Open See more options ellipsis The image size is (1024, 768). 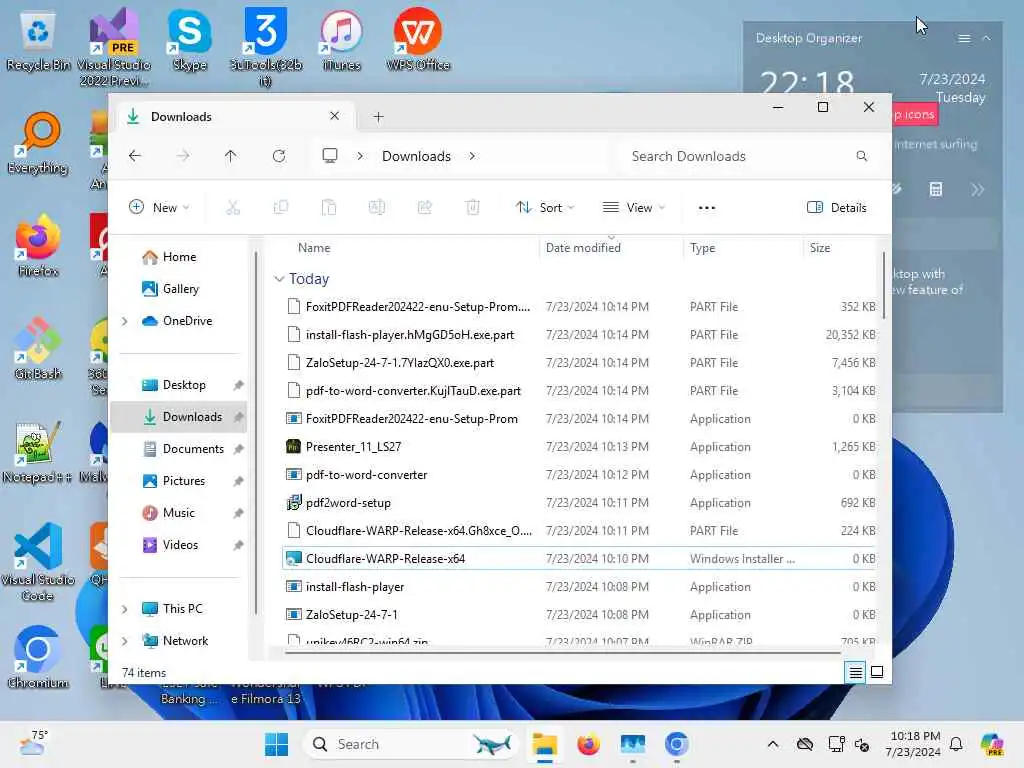(707, 208)
